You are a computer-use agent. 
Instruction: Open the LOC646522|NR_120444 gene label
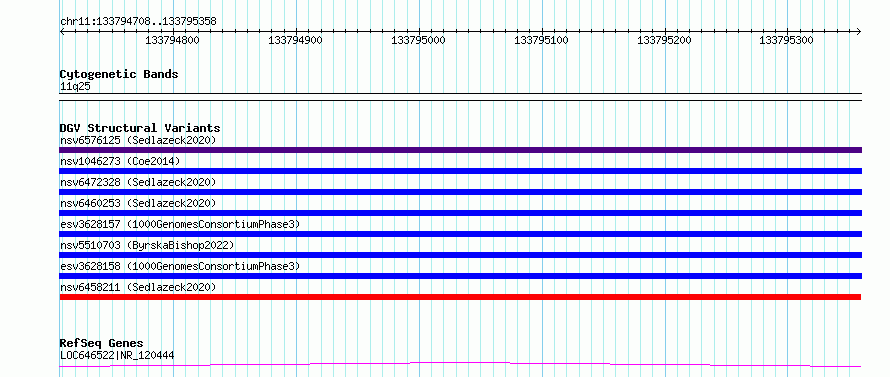(117, 355)
